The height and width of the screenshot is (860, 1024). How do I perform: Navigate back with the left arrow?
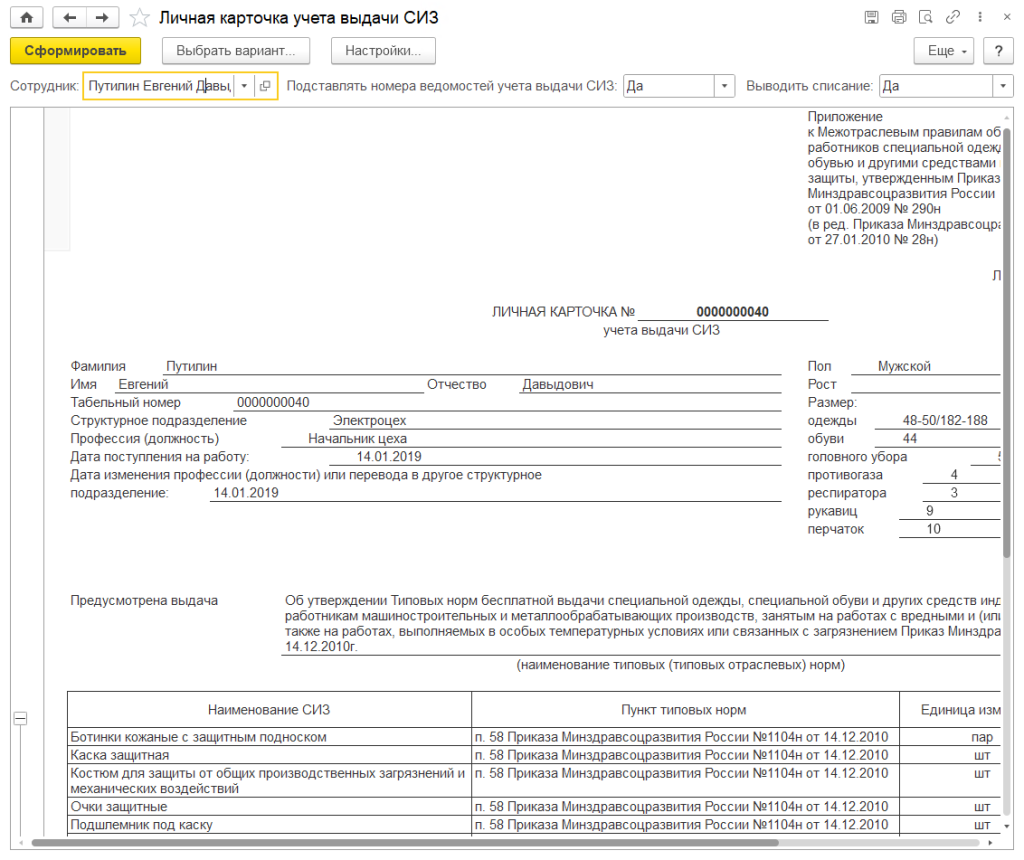pos(69,18)
